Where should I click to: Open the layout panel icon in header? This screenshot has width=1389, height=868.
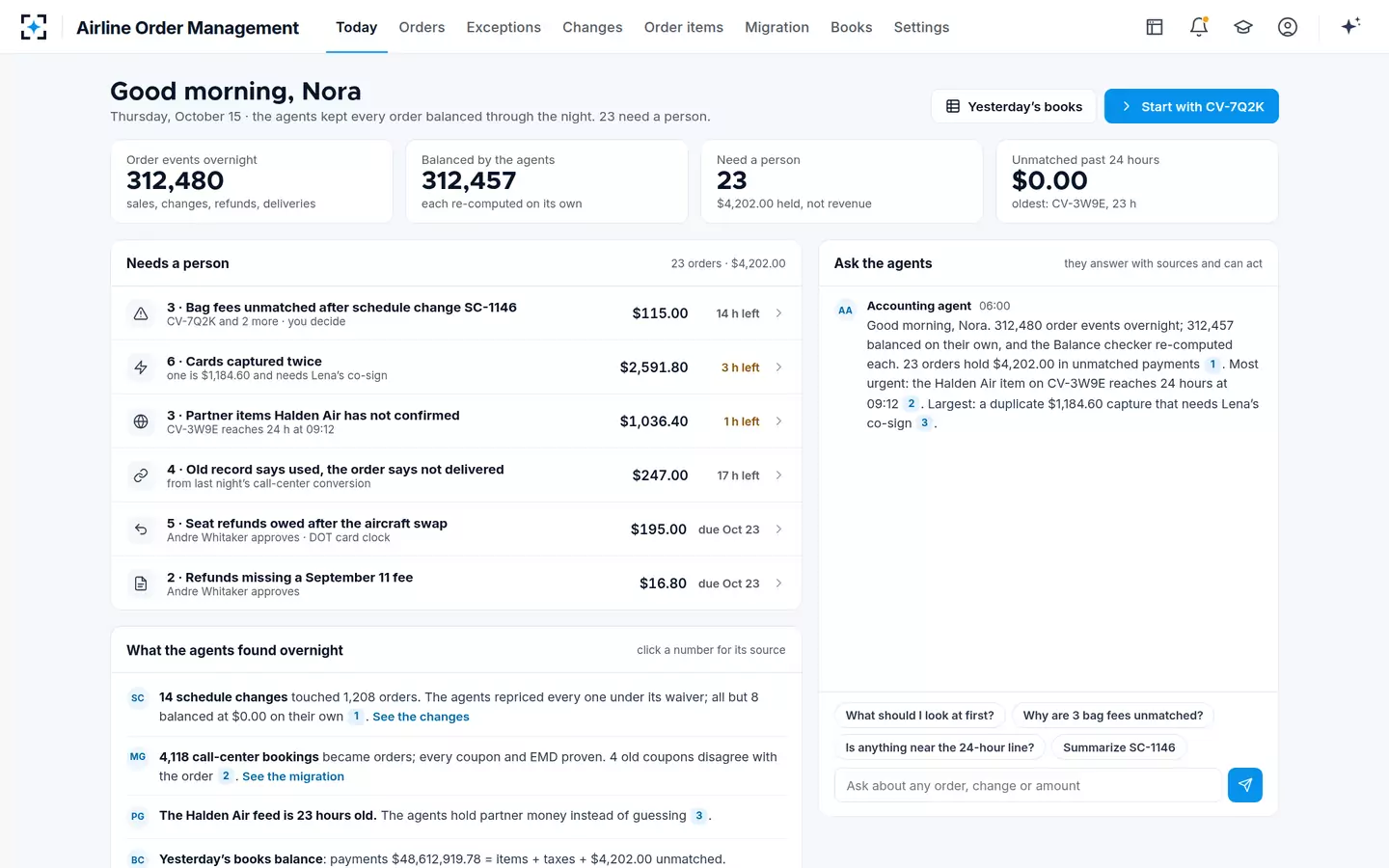(x=1155, y=27)
